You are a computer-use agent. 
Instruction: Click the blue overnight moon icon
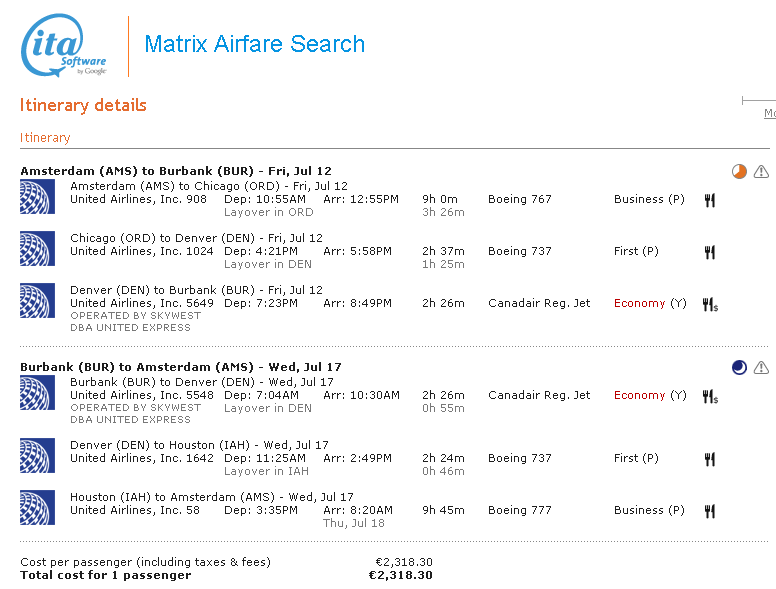[x=739, y=368]
